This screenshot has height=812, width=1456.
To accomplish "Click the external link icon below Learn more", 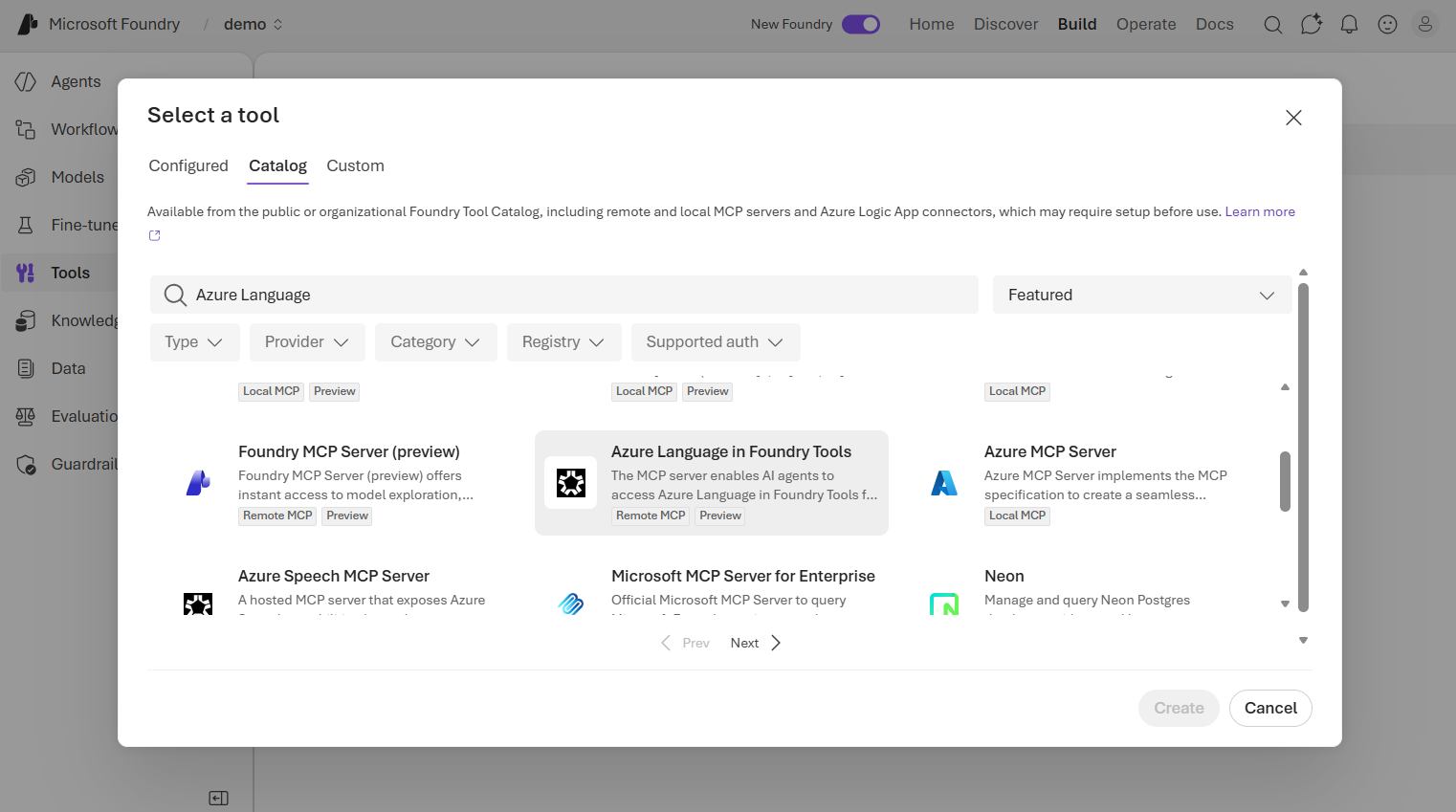I will tap(154, 235).
